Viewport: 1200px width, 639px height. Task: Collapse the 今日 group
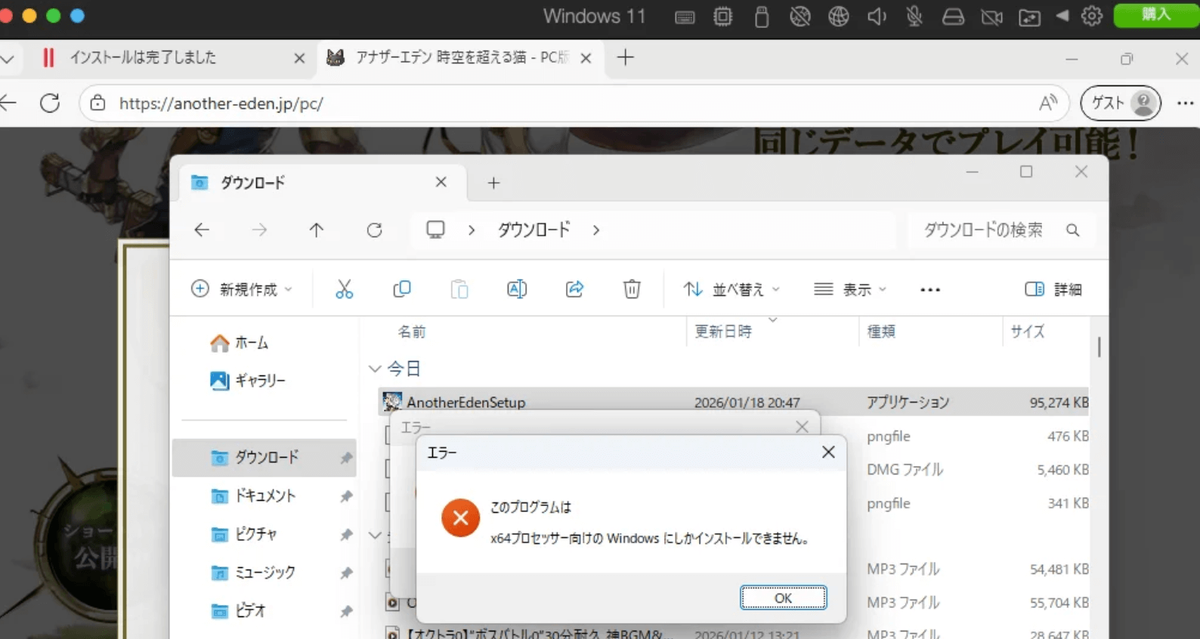375,369
